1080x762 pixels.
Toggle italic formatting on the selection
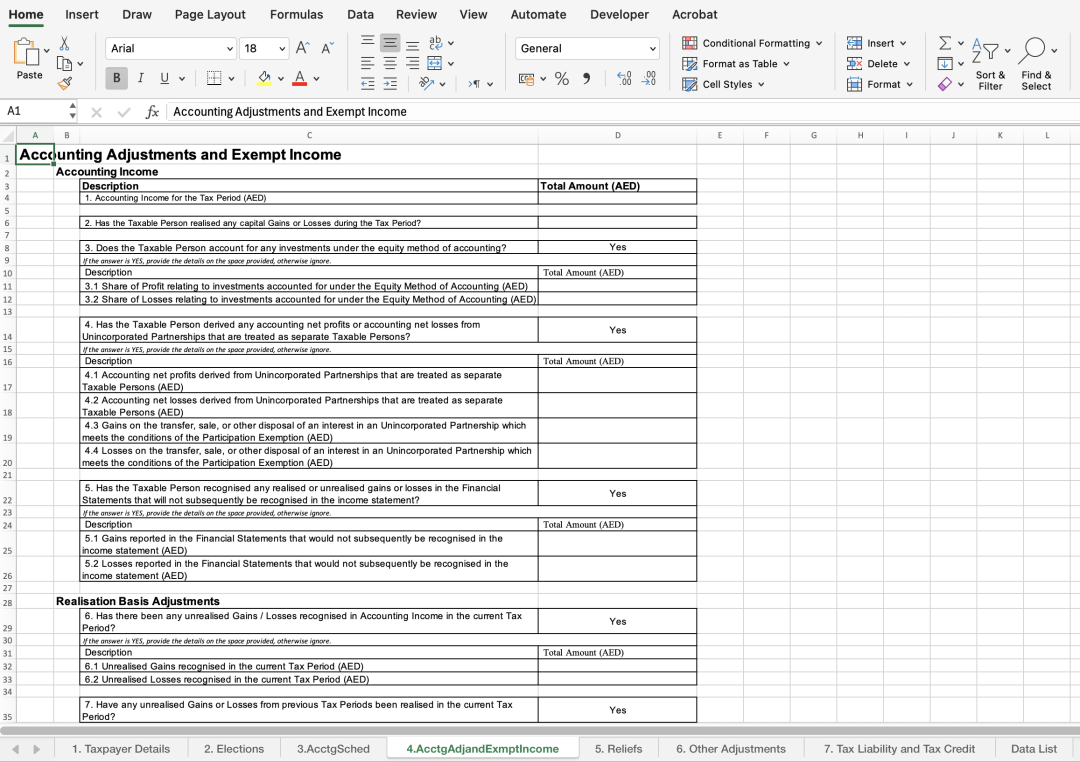139,78
